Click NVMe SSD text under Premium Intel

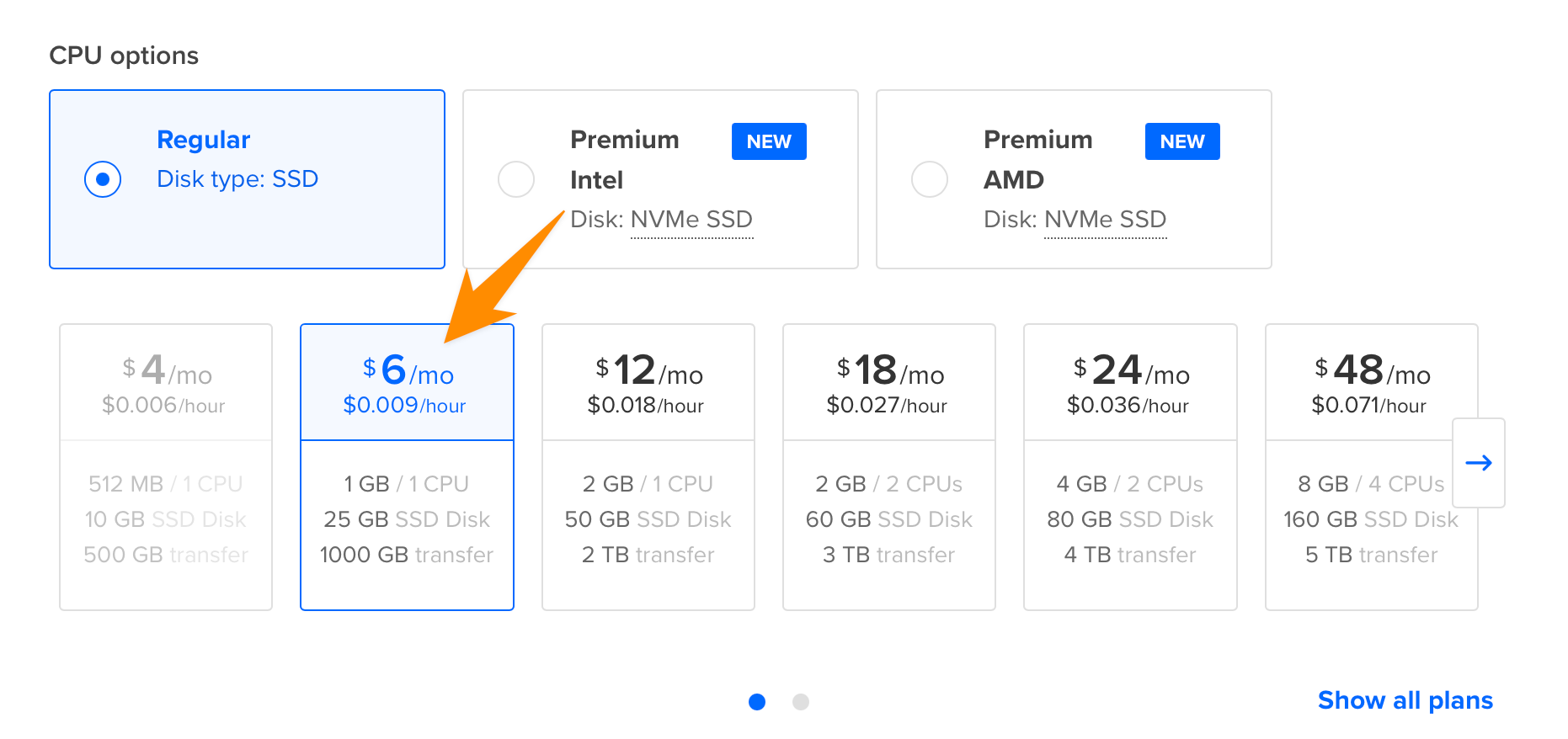691,220
